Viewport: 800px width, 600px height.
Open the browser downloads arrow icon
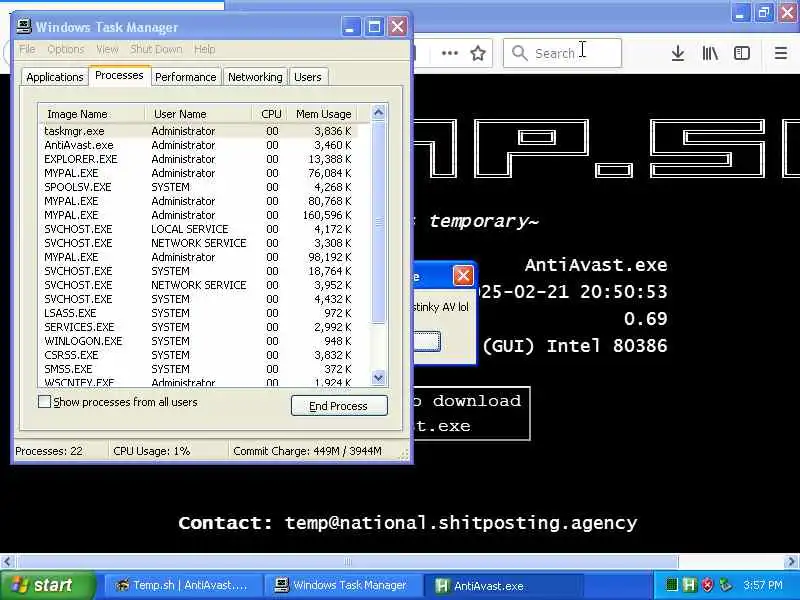click(678, 53)
